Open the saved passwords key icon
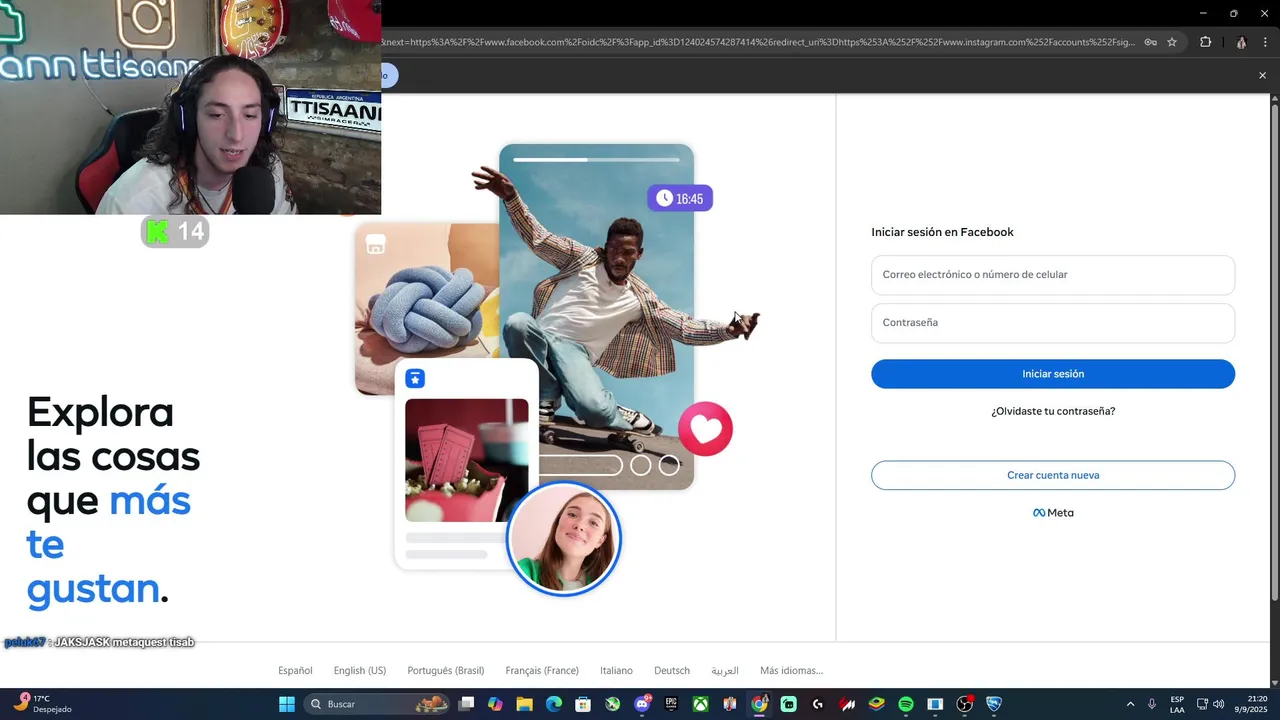Screen dimensions: 1280x720 pyautogui.click(x=1150, y=42)
